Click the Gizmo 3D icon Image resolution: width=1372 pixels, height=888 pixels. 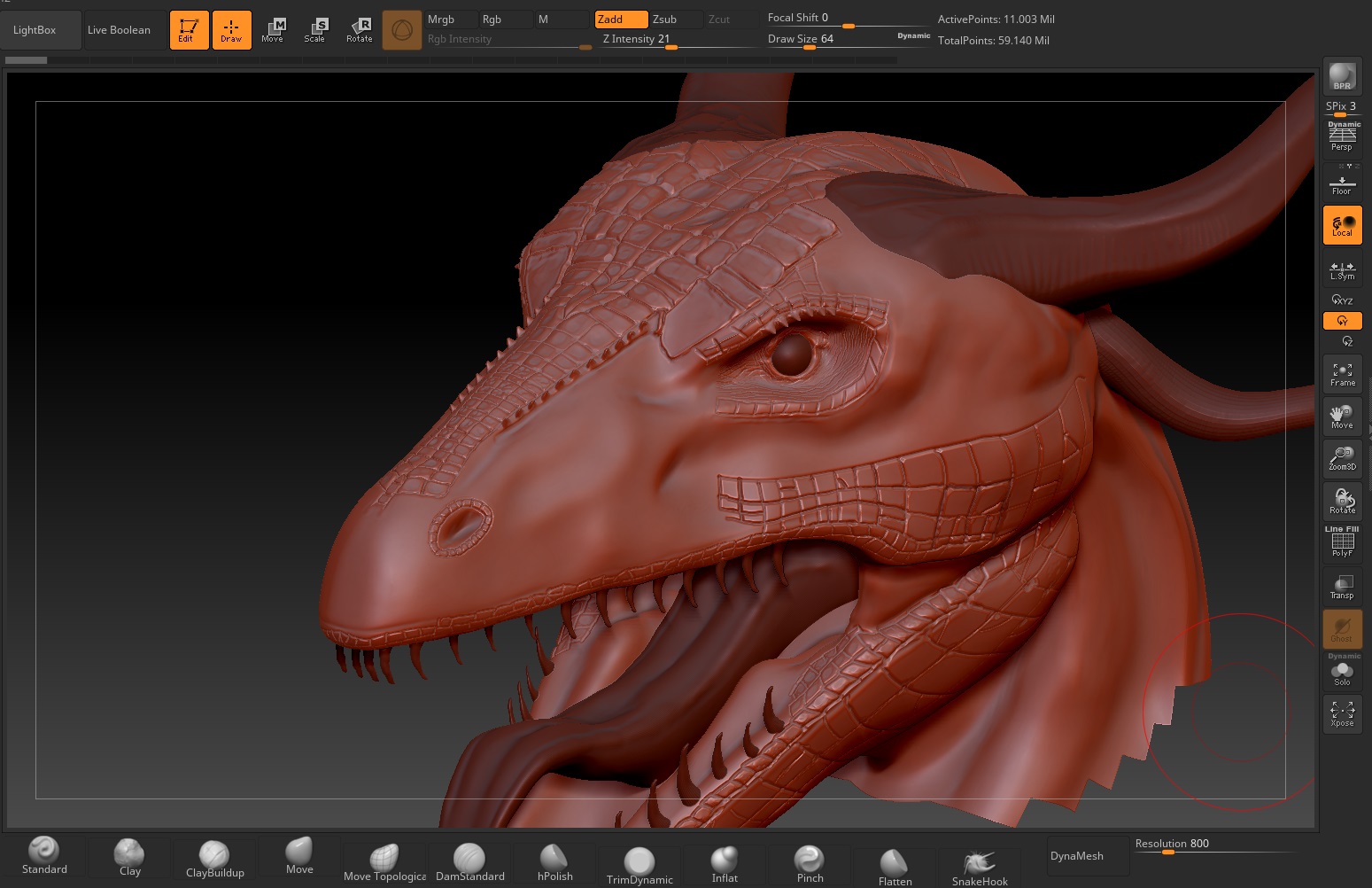pos(402,30)
